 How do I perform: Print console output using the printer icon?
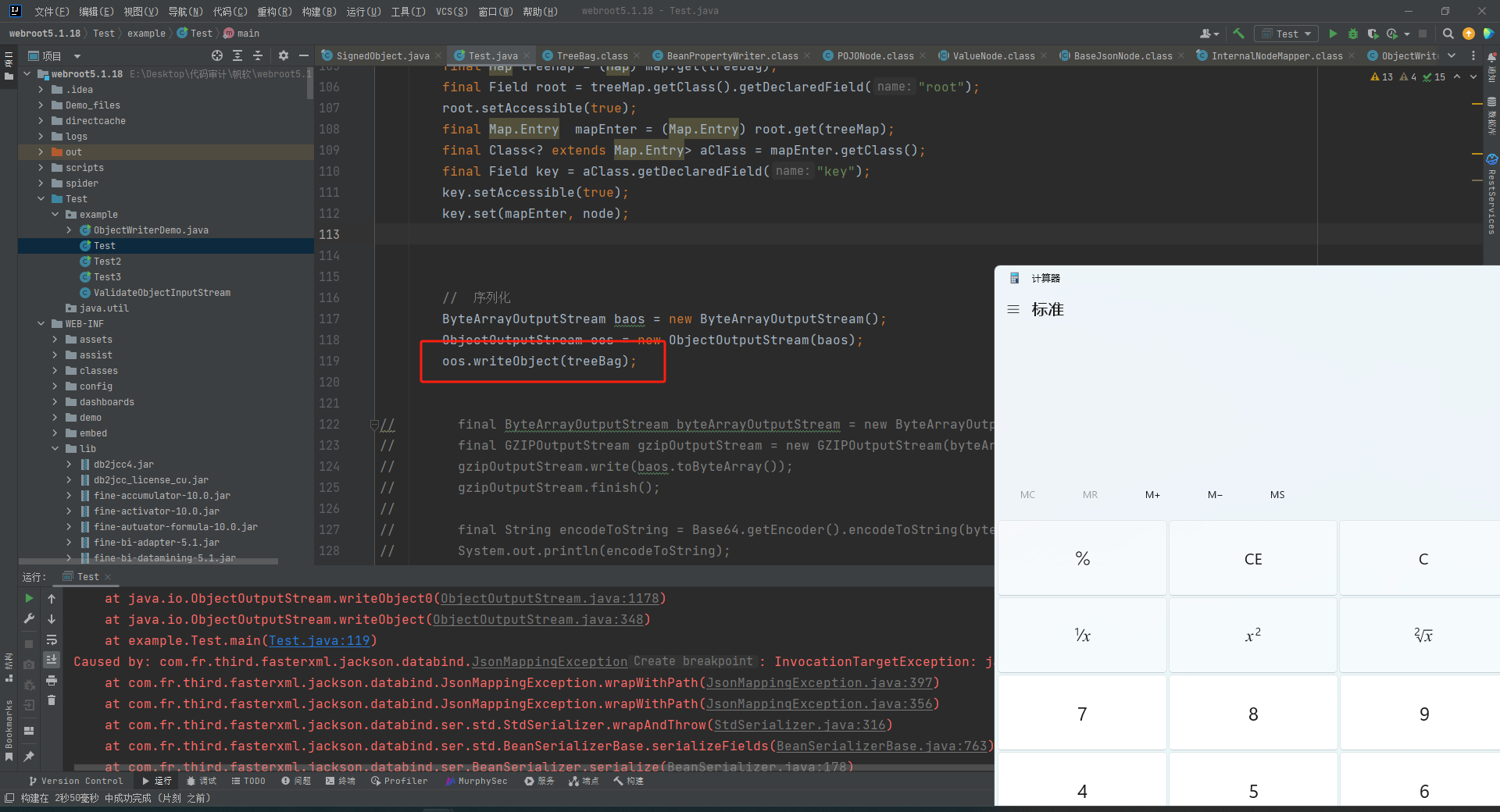pyautogui.click(x=52, y=680)
